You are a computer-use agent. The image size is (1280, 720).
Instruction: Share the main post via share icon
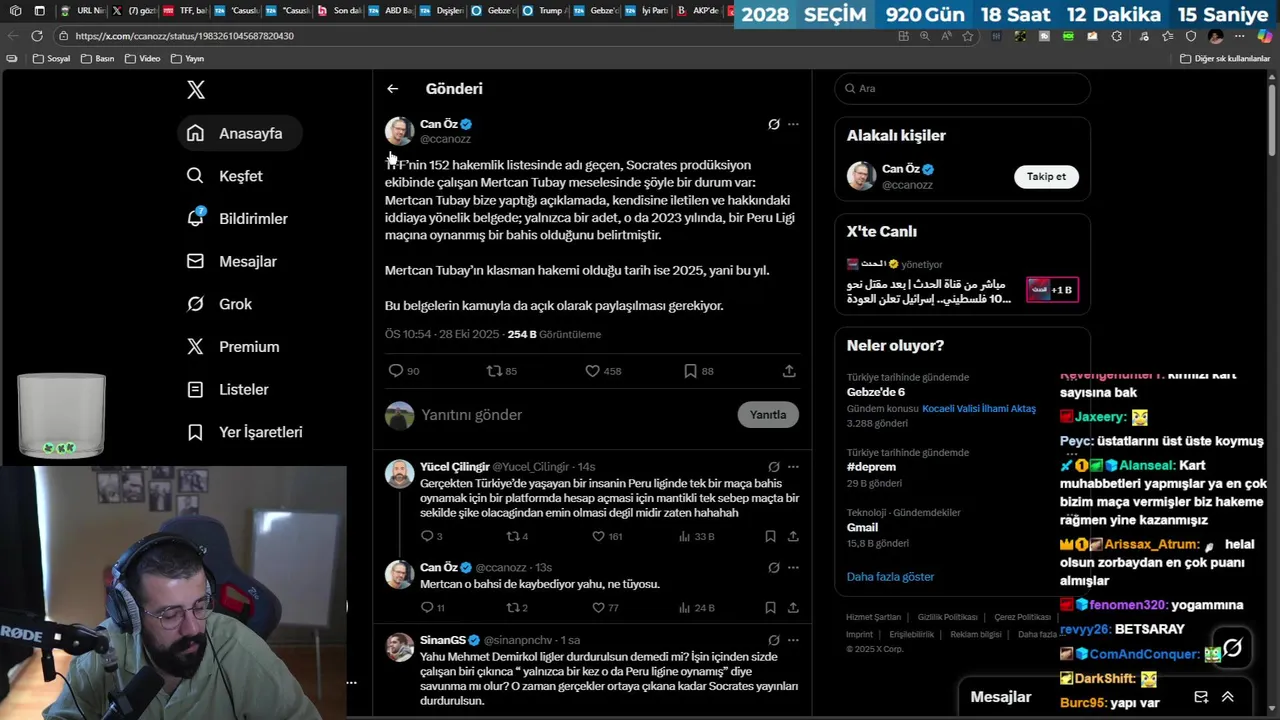click(789, 371)
